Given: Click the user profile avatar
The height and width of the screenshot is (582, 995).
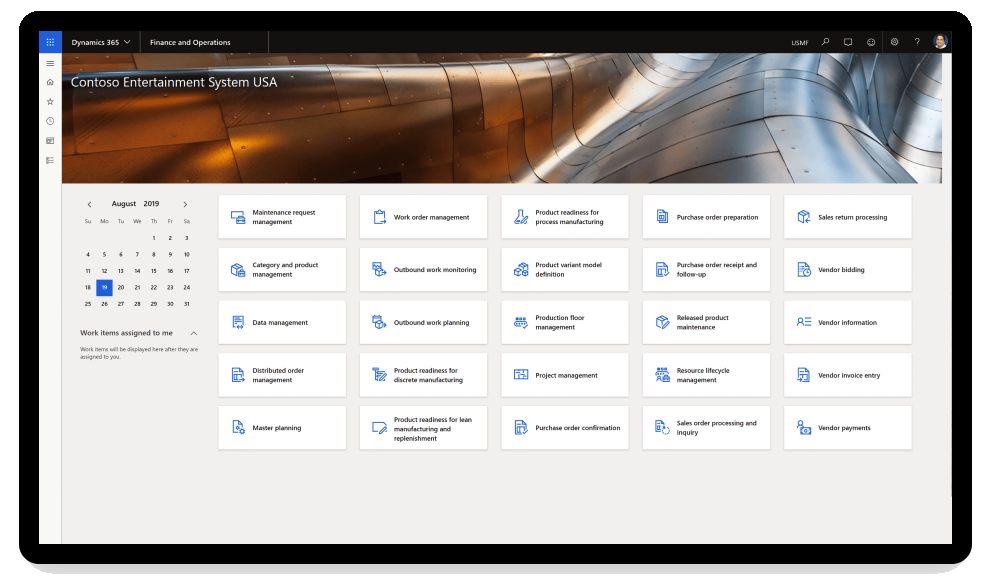Looking at the screenshot, I should point(940,42).
